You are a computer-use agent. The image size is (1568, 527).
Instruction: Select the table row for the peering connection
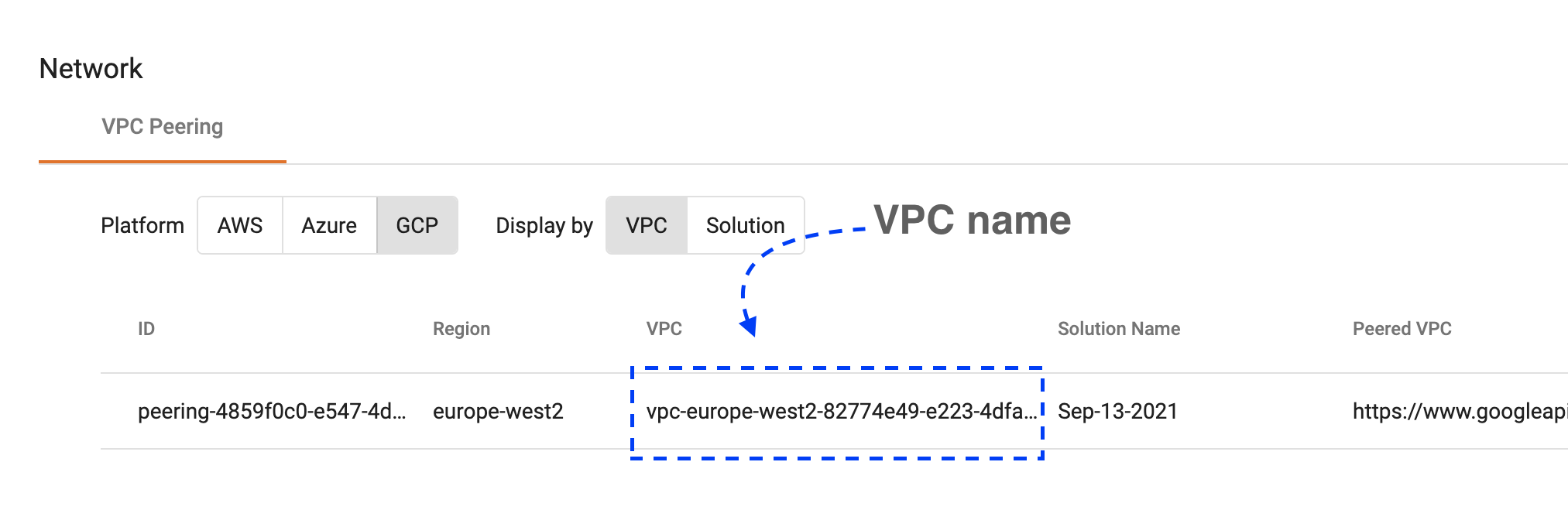[x=774, y=412]
